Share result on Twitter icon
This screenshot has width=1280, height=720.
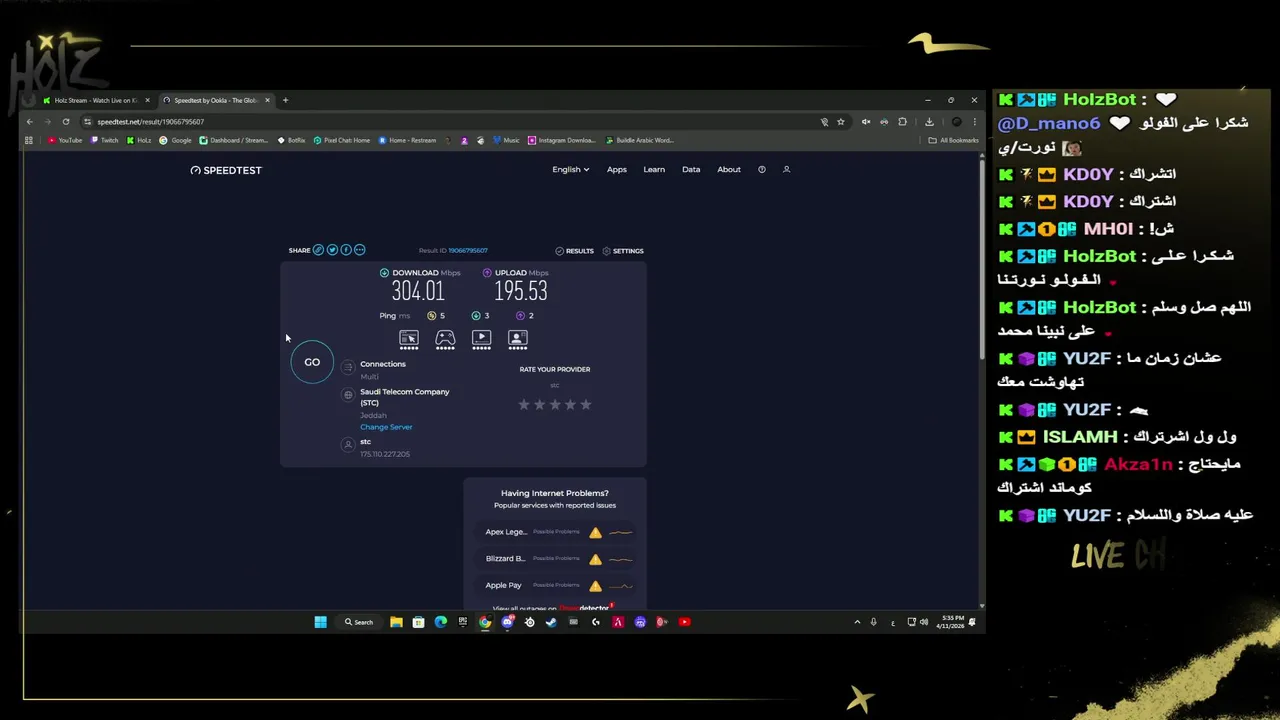point(332,250)
